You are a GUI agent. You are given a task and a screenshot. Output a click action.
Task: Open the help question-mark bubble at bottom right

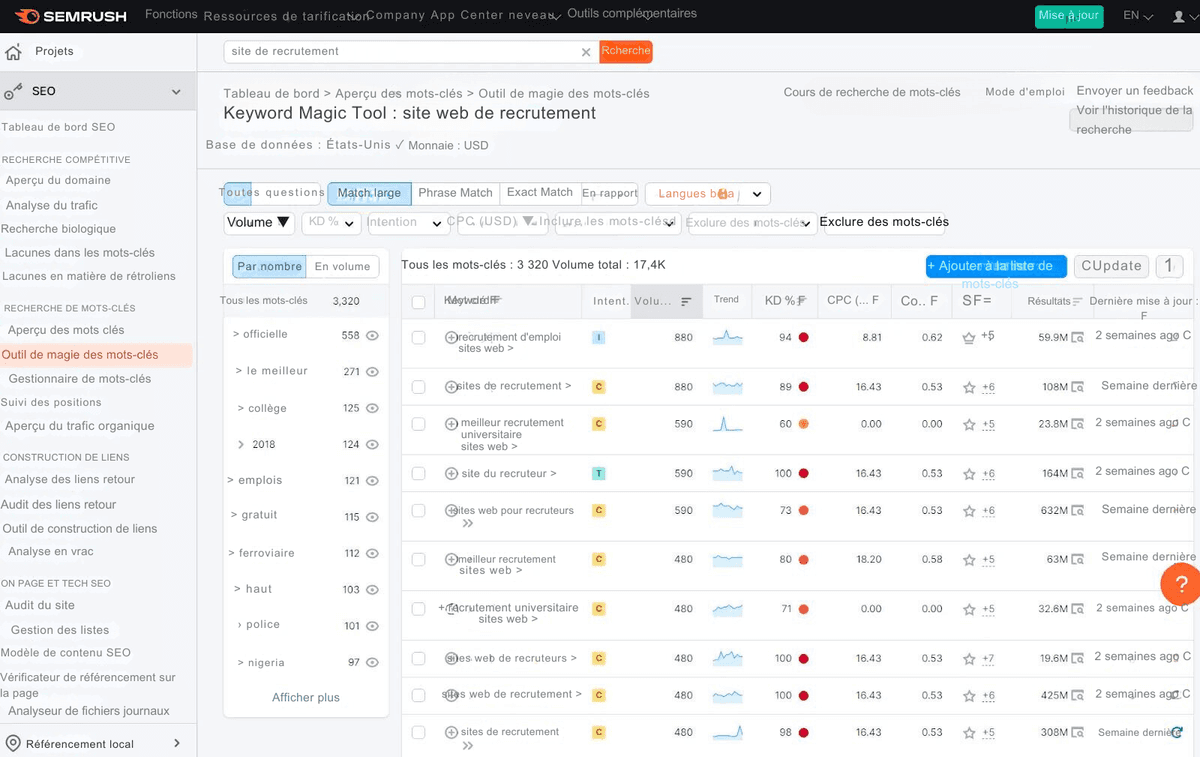[1180, 584]
